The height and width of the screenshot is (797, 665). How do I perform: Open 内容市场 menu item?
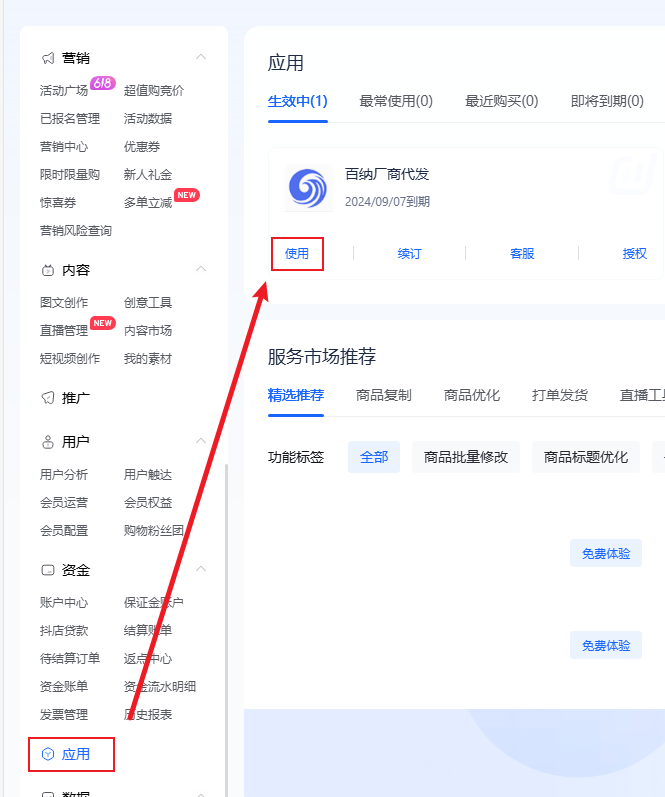coord(148,331)
